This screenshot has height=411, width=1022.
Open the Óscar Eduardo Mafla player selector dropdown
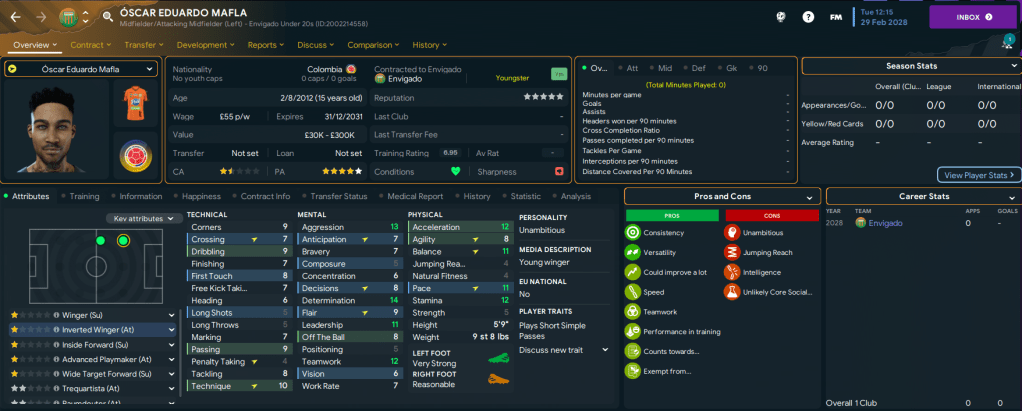pyautogui.click(x=81, y=69)
